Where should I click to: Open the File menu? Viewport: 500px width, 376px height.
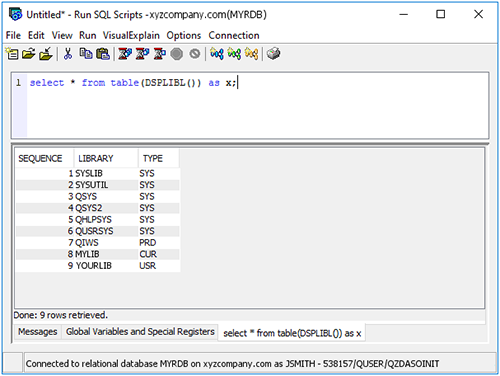pos(13,35)
